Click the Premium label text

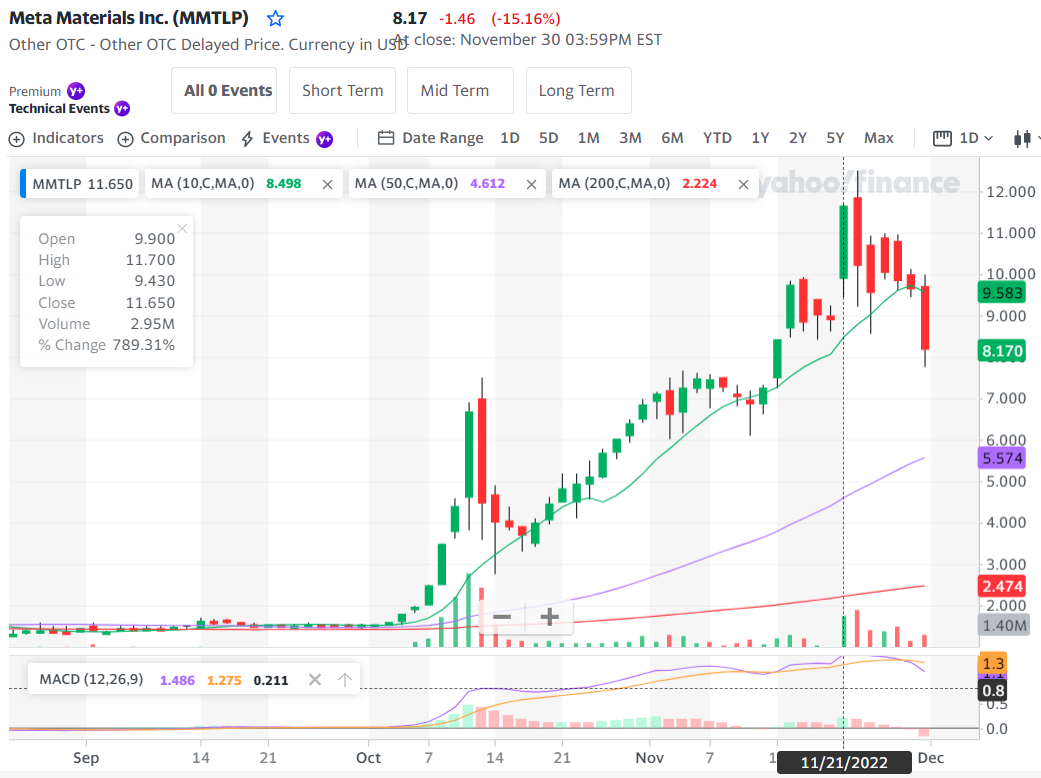35,92
